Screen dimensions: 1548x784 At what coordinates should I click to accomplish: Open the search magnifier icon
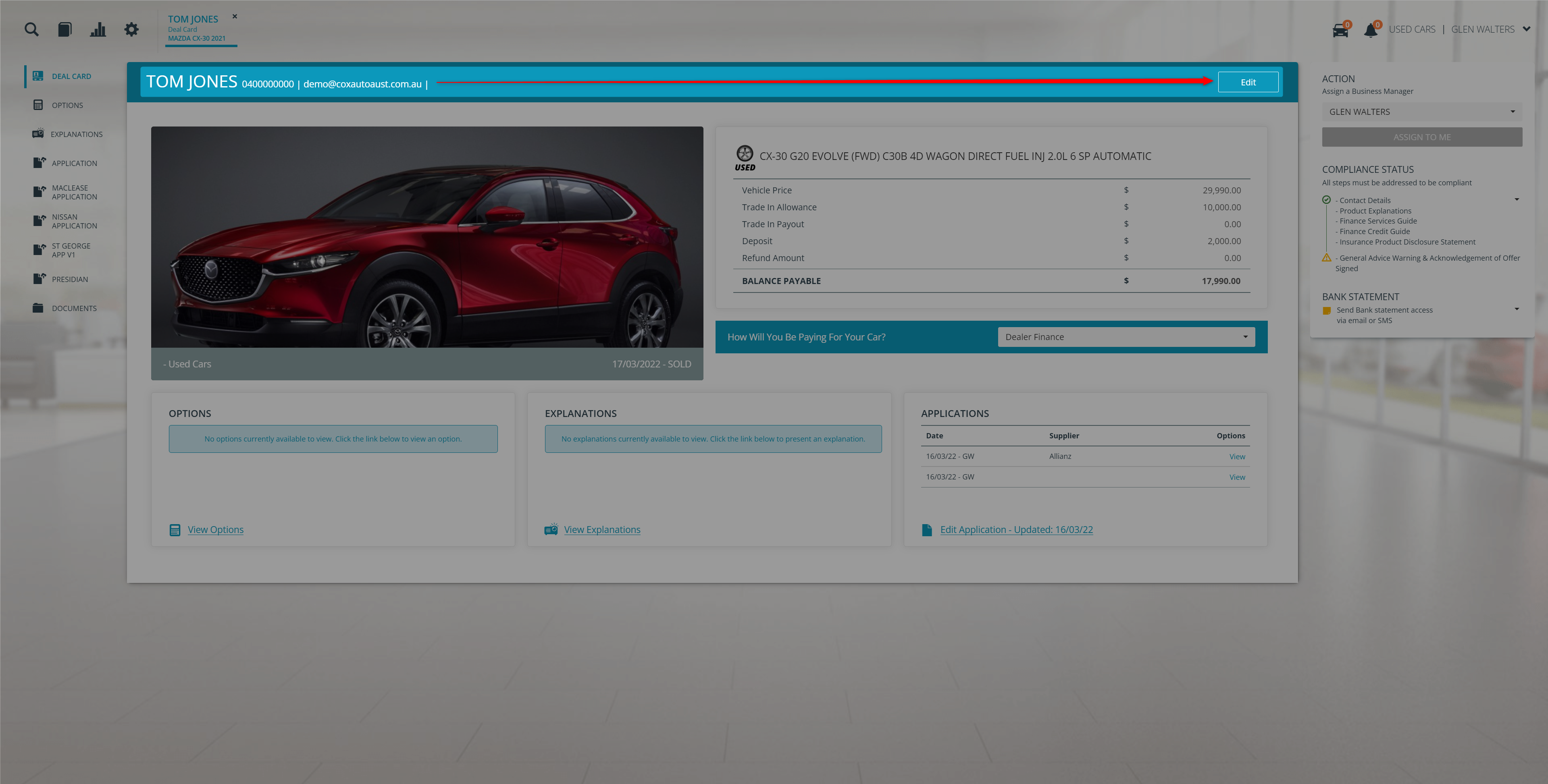point(31,29)
